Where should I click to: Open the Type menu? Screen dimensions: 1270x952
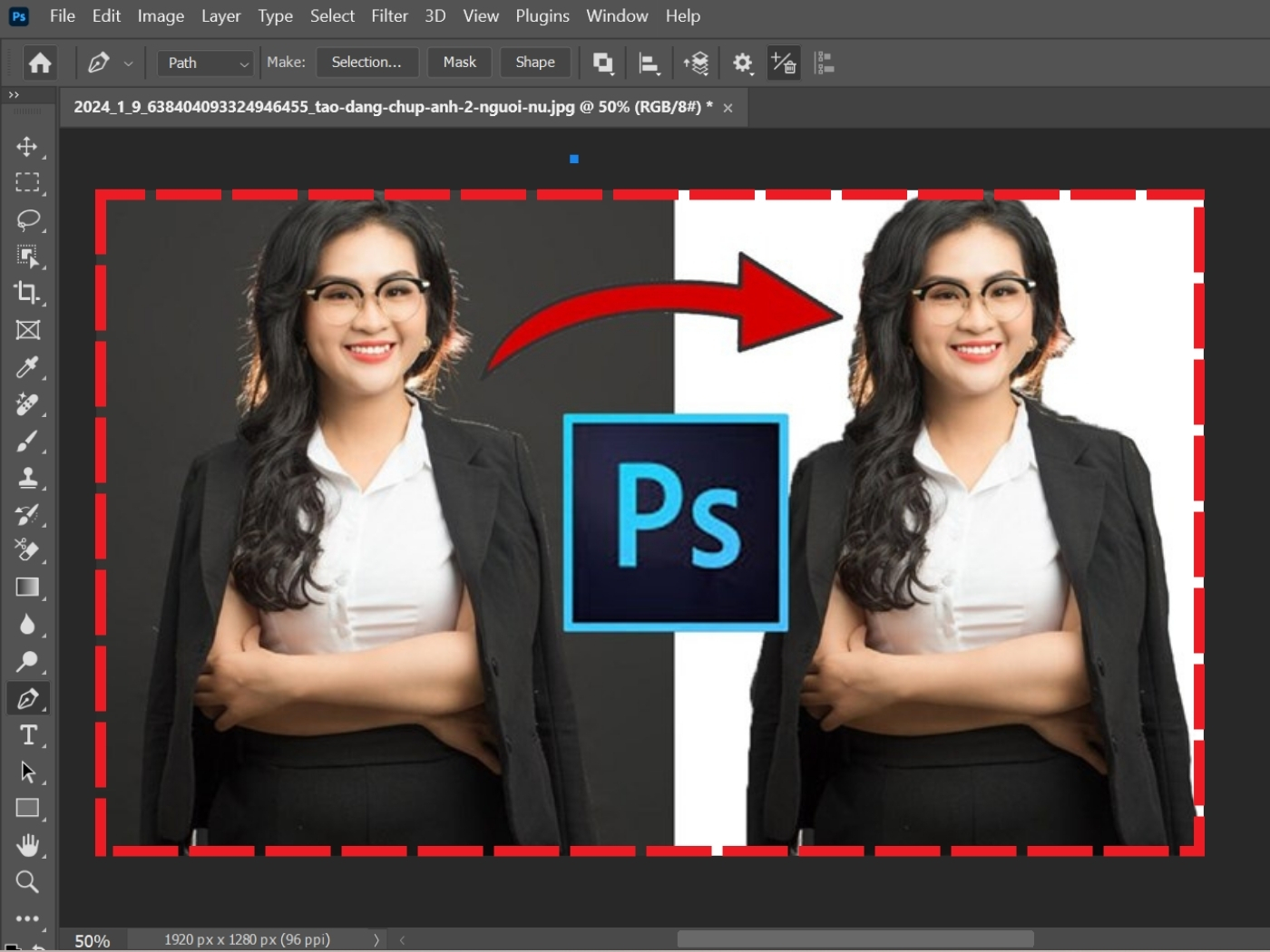click(x=275, y=16)
